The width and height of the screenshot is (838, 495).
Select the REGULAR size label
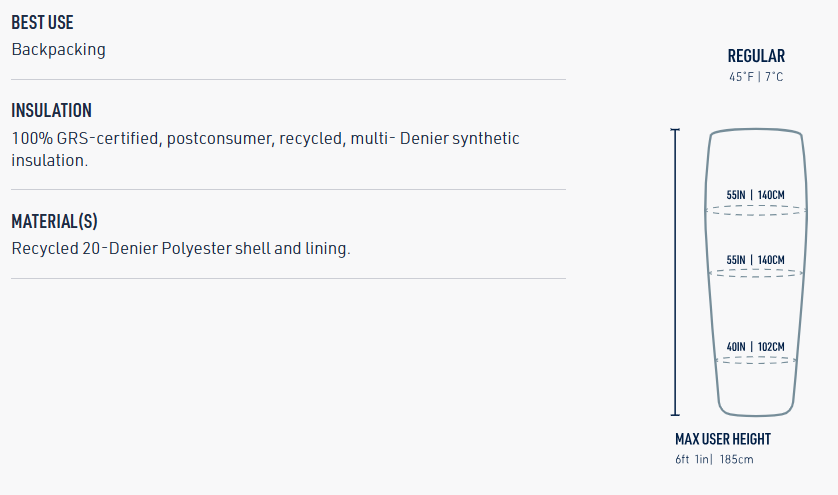pos(756,56)
